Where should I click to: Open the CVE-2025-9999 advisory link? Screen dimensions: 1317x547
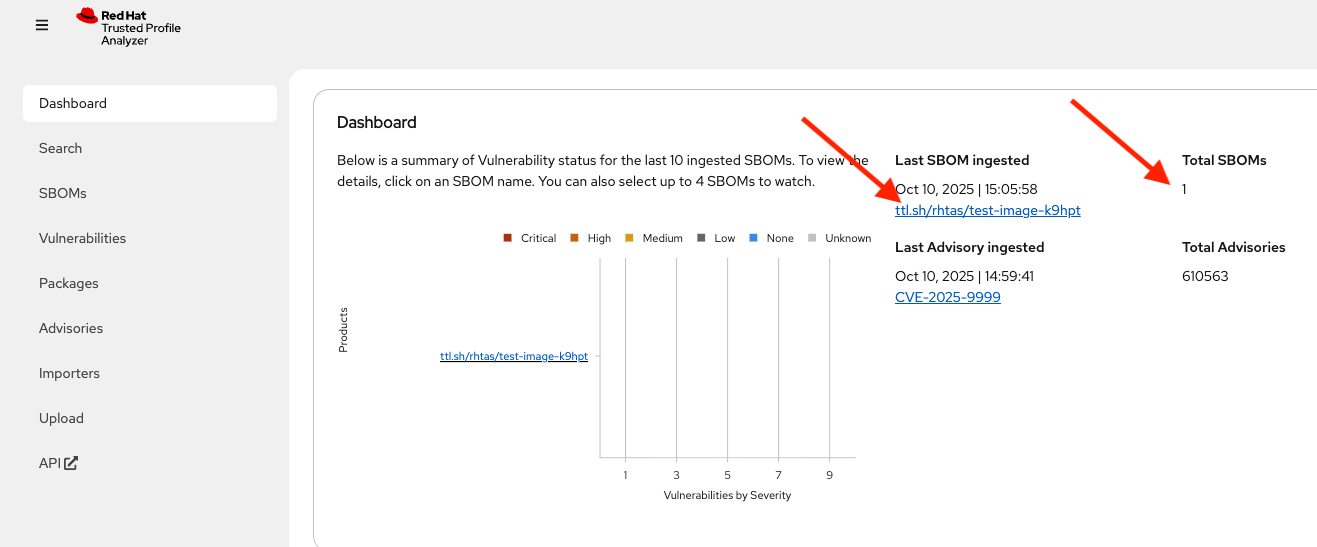947,297
